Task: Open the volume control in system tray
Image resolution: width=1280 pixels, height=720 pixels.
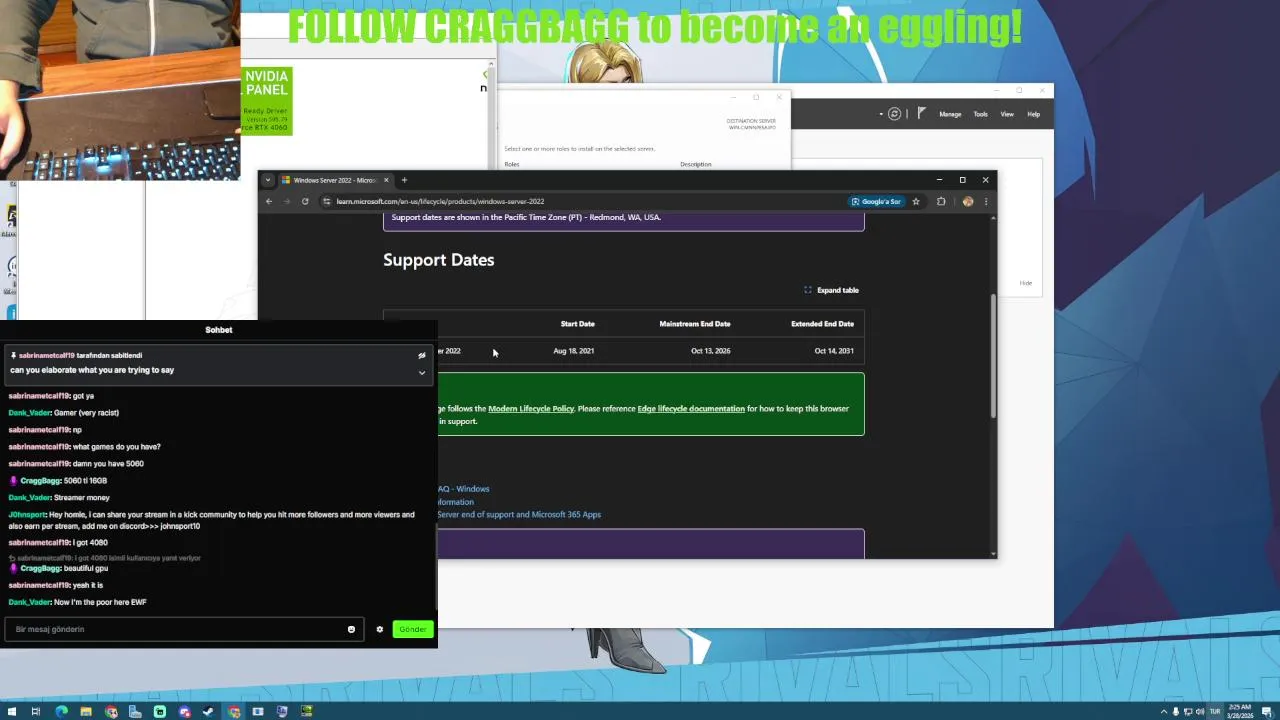Action: (x=1200, y=712)
